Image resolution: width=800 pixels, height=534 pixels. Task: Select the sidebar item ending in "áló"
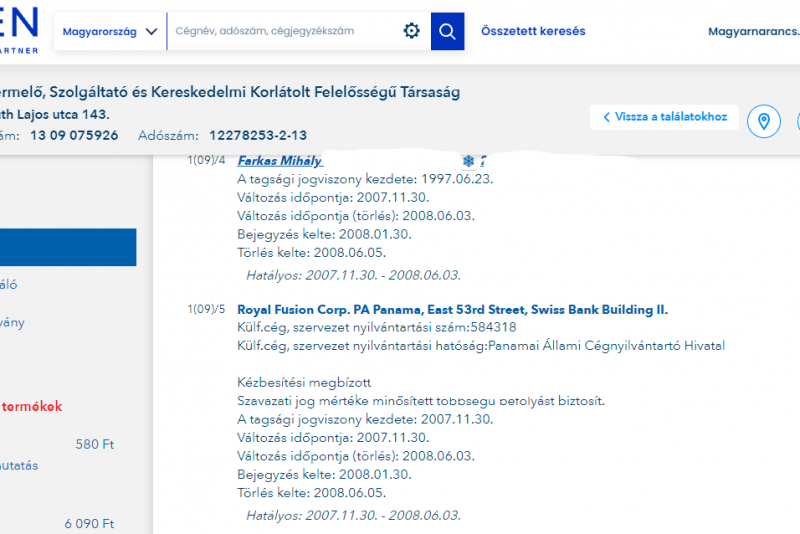[x=9, y=285]
